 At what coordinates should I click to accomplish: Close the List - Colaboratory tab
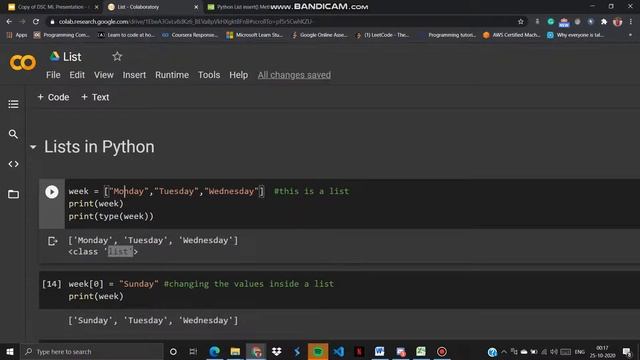click(x=196, y=7)
